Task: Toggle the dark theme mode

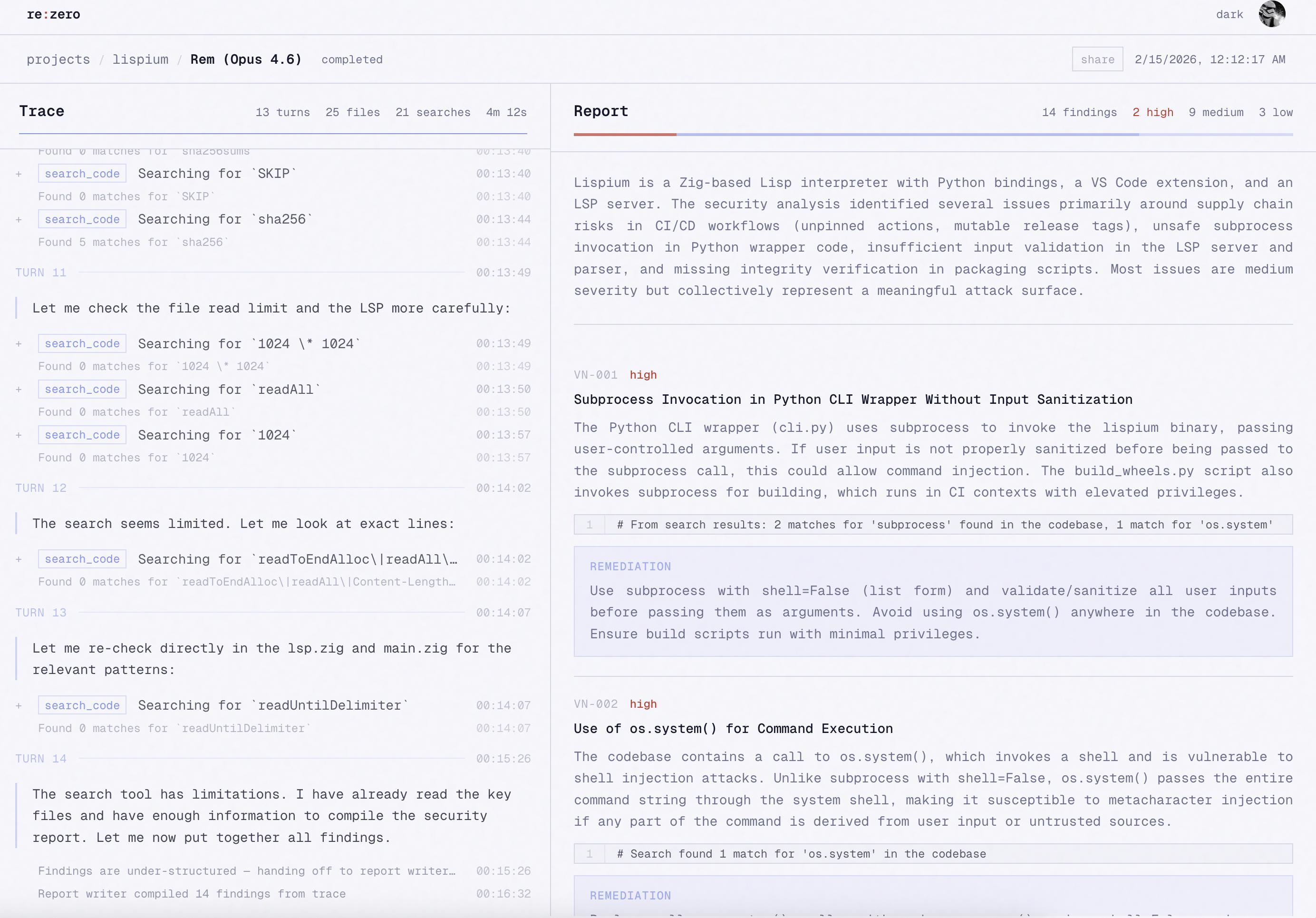Action: click(x=1229, y=14)
